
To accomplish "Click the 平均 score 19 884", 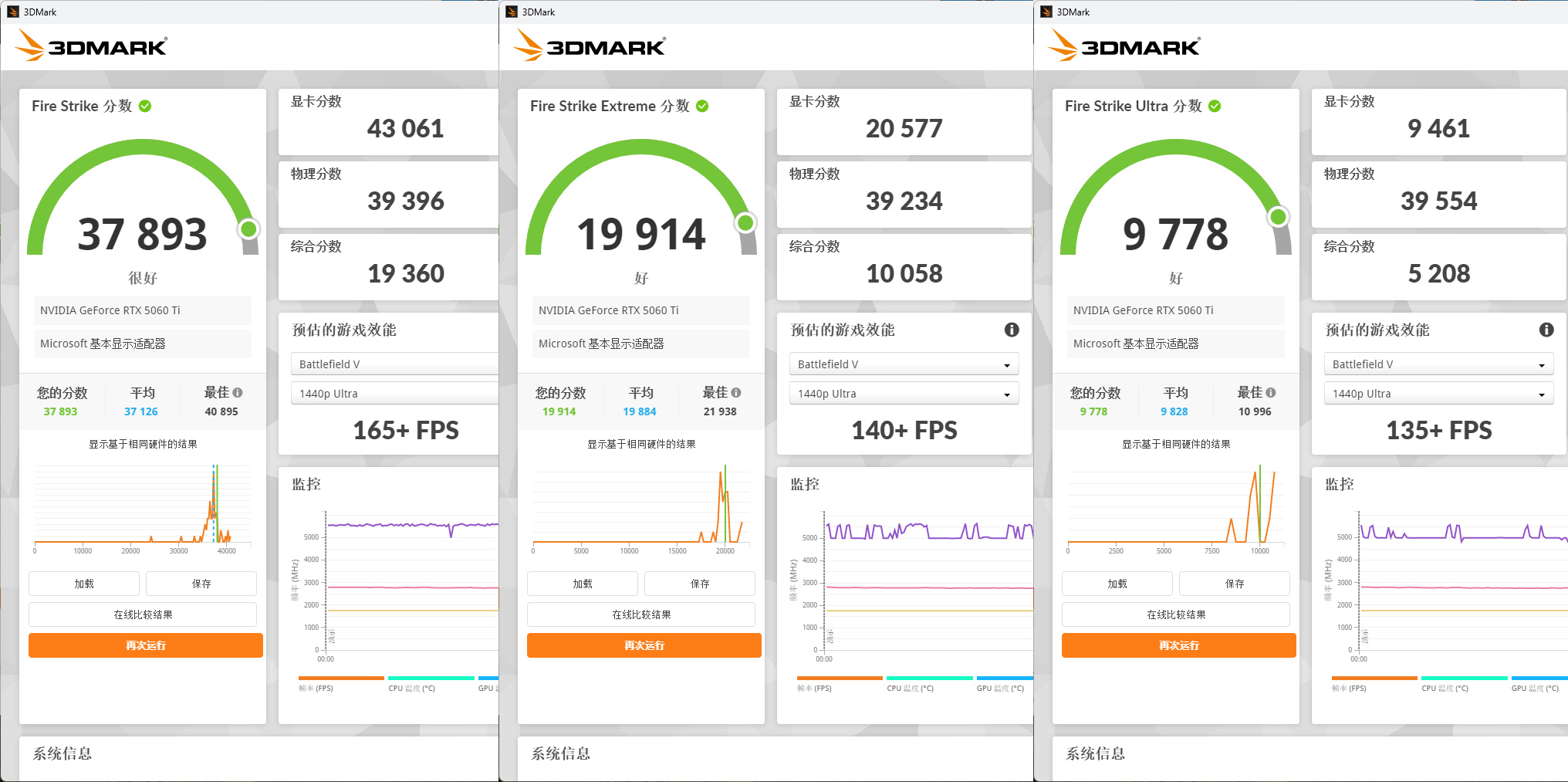I will tap(640, 411).
